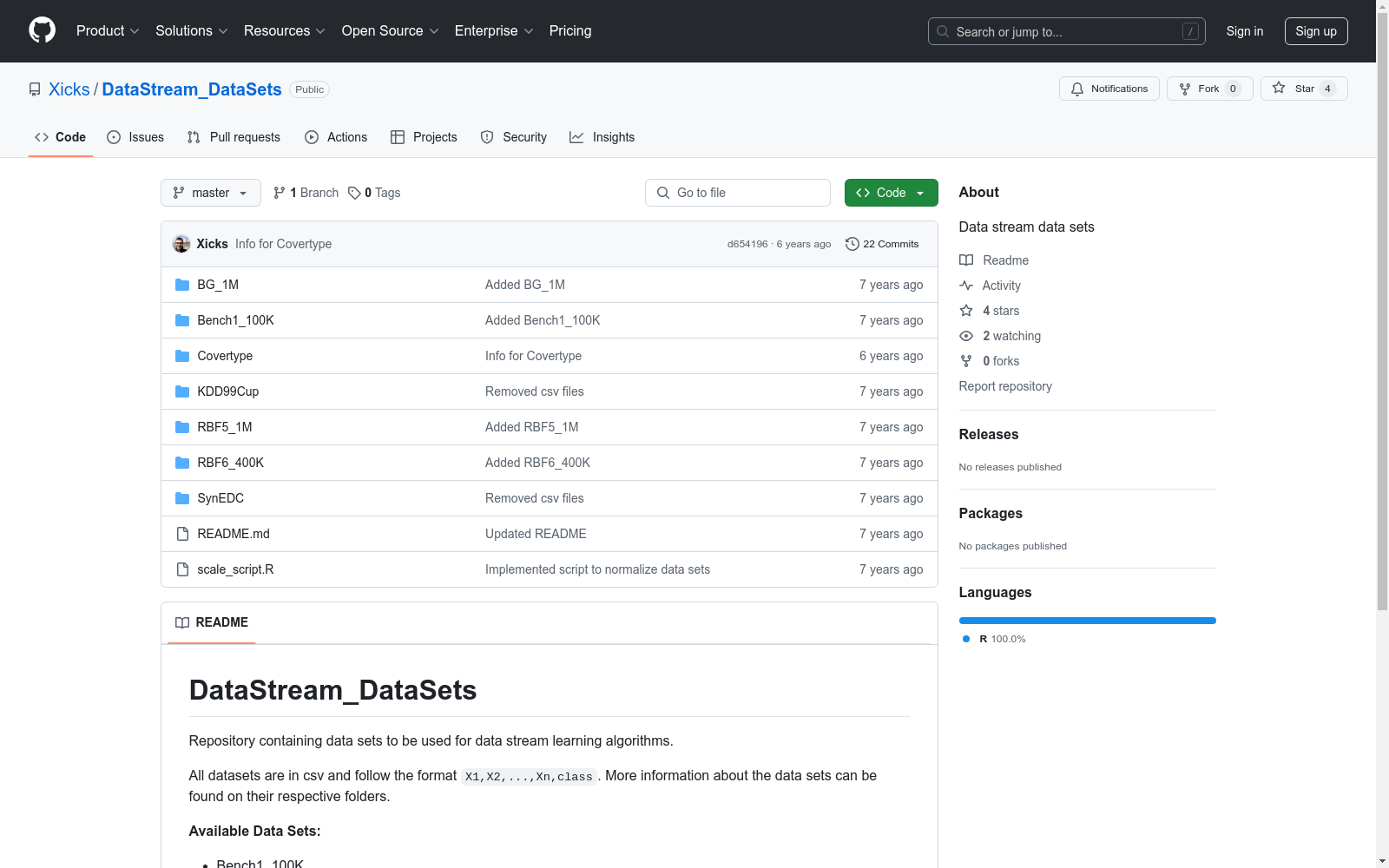This screenshot has height=868, width=1389.
Task: Click the star icon in Star button
Action: pyautogui.click(x=1279, y=88)
